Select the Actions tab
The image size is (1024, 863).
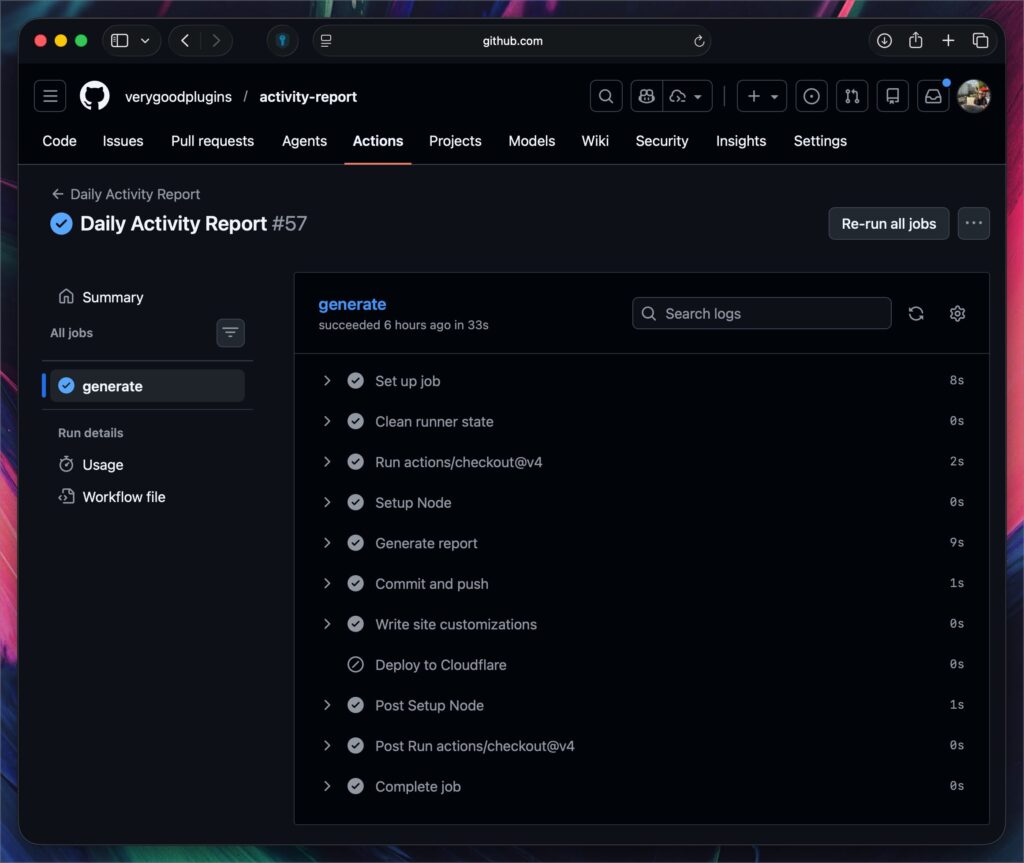377,141
